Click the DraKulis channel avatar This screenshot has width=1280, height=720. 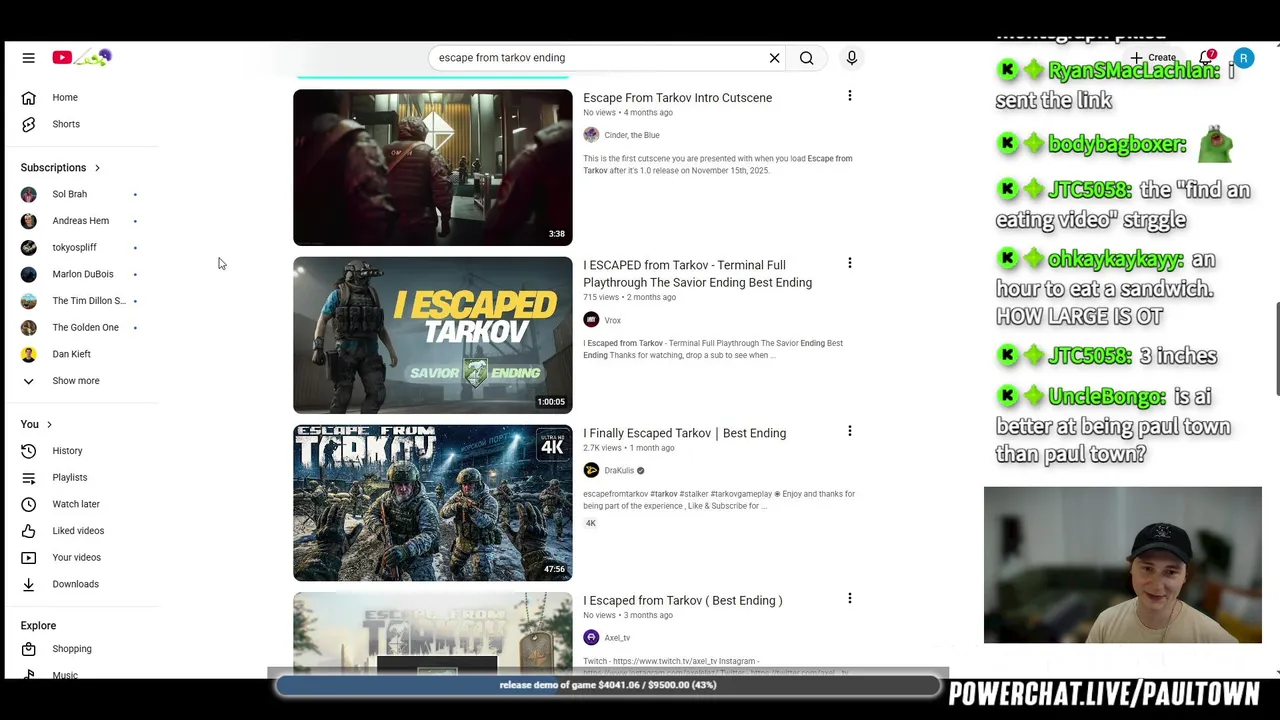pyautogui.click(x=591, y=470)
